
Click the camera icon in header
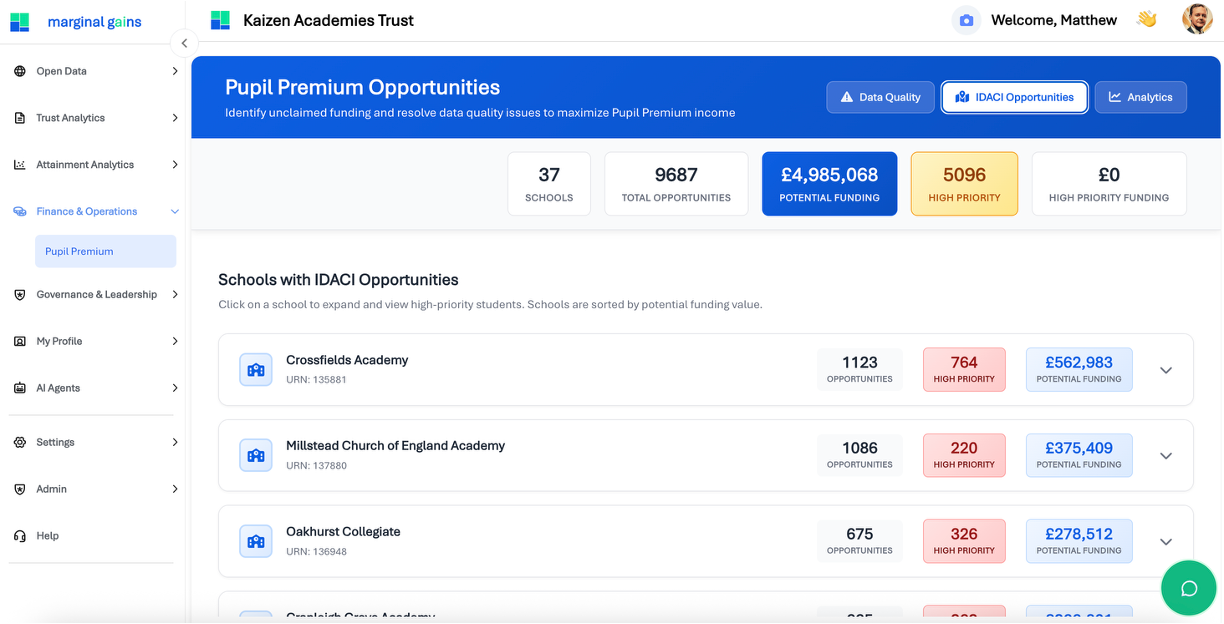click(966, 20)
